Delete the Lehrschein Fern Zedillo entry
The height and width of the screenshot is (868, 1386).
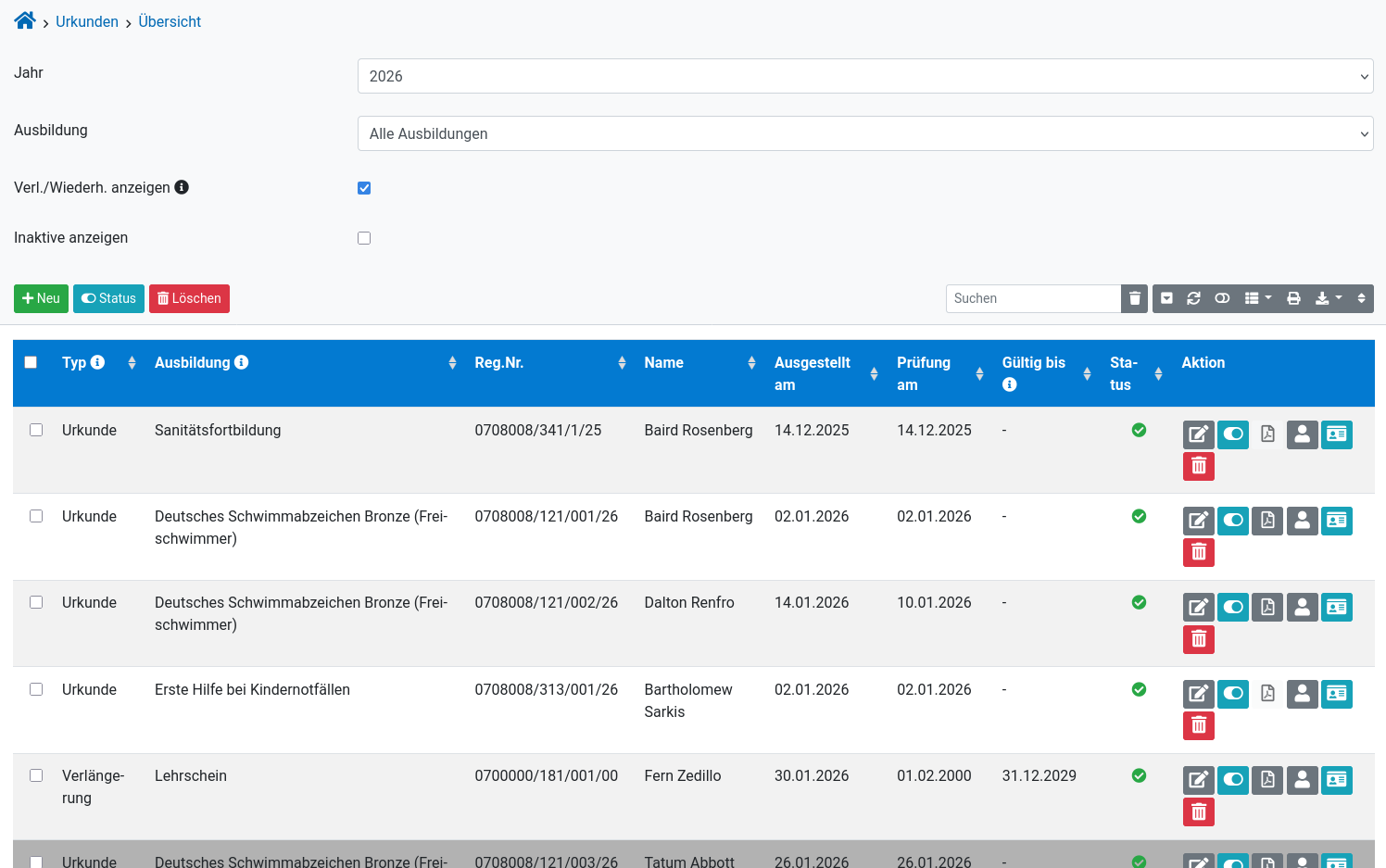pos(1198,812)
